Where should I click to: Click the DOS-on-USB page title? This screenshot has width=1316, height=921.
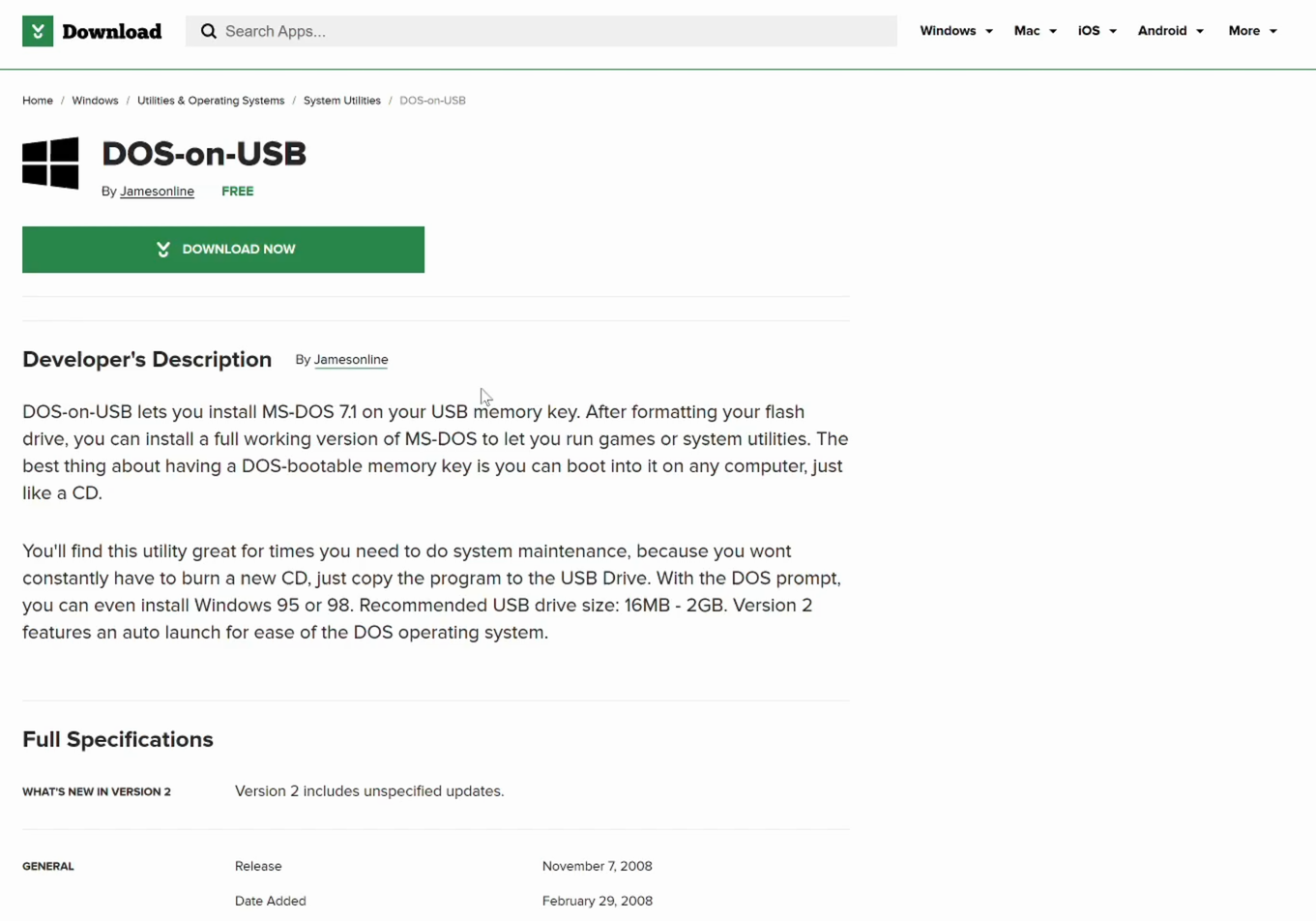(204, 154)
